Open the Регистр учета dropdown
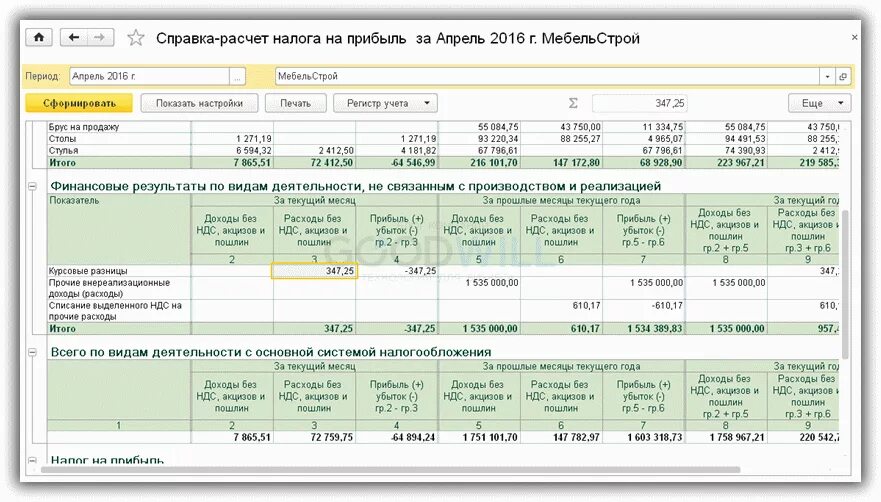The image size is (881, 502). pyautogui.click(x=385, y=103)
